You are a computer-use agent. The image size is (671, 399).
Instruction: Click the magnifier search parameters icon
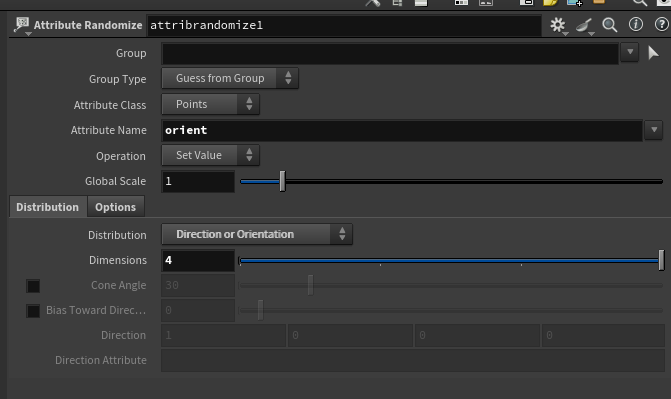click(610, 25)
